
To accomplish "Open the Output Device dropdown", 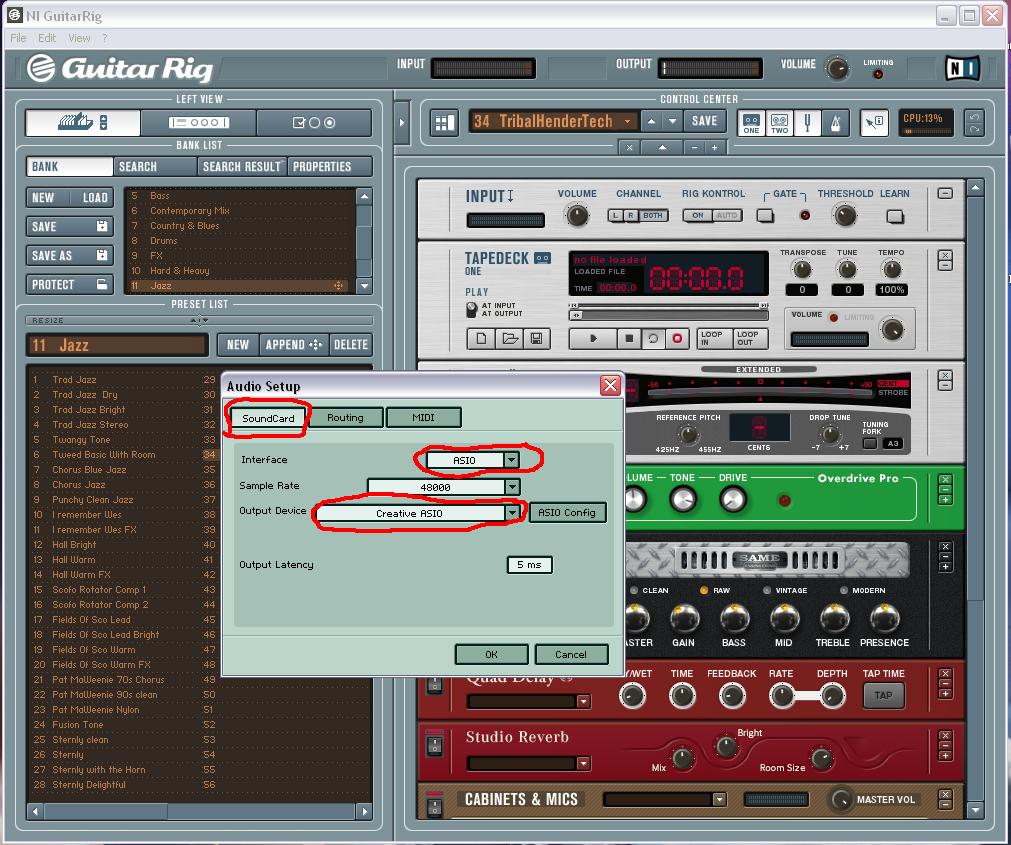I will pyautogui.click(x=512, y=513).
